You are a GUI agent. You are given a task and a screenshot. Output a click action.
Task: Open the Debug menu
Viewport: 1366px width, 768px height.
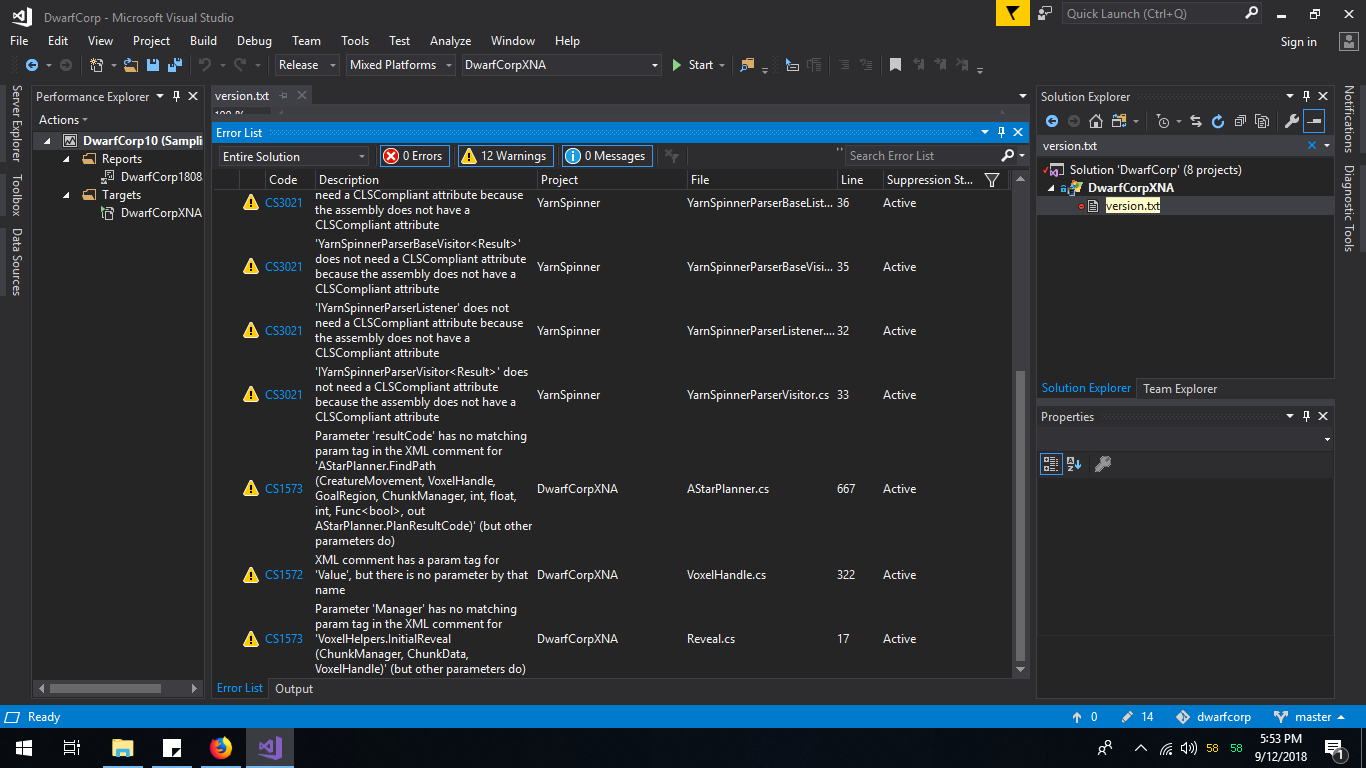click(254, 40)
